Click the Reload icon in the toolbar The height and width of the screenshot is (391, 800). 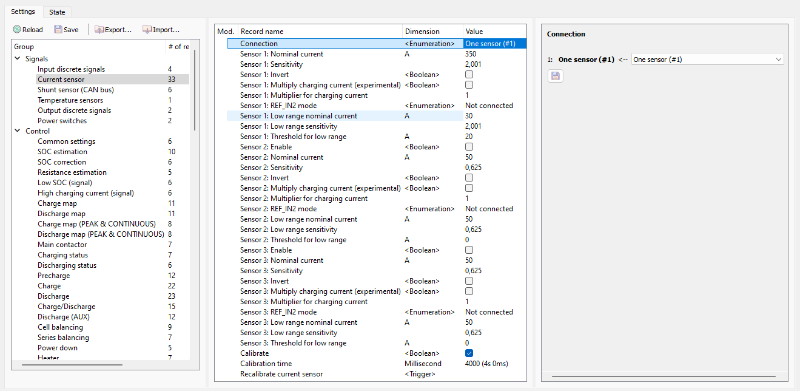(17, 30)
